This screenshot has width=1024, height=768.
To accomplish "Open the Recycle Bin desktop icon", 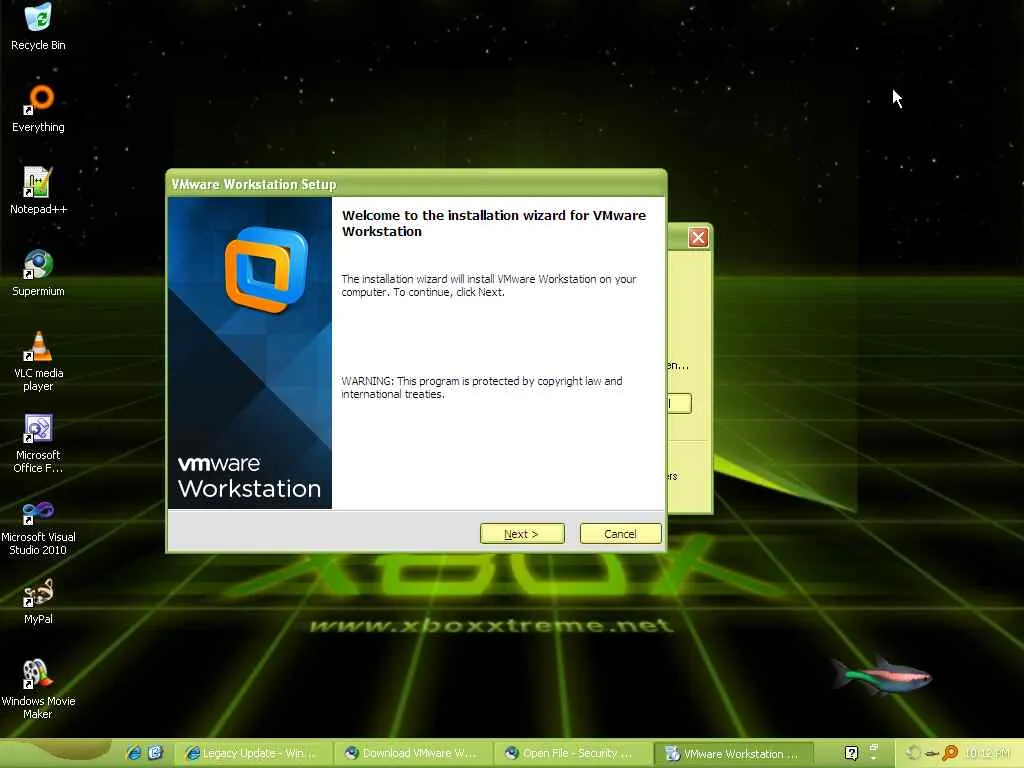I will (x=38, y=27).
